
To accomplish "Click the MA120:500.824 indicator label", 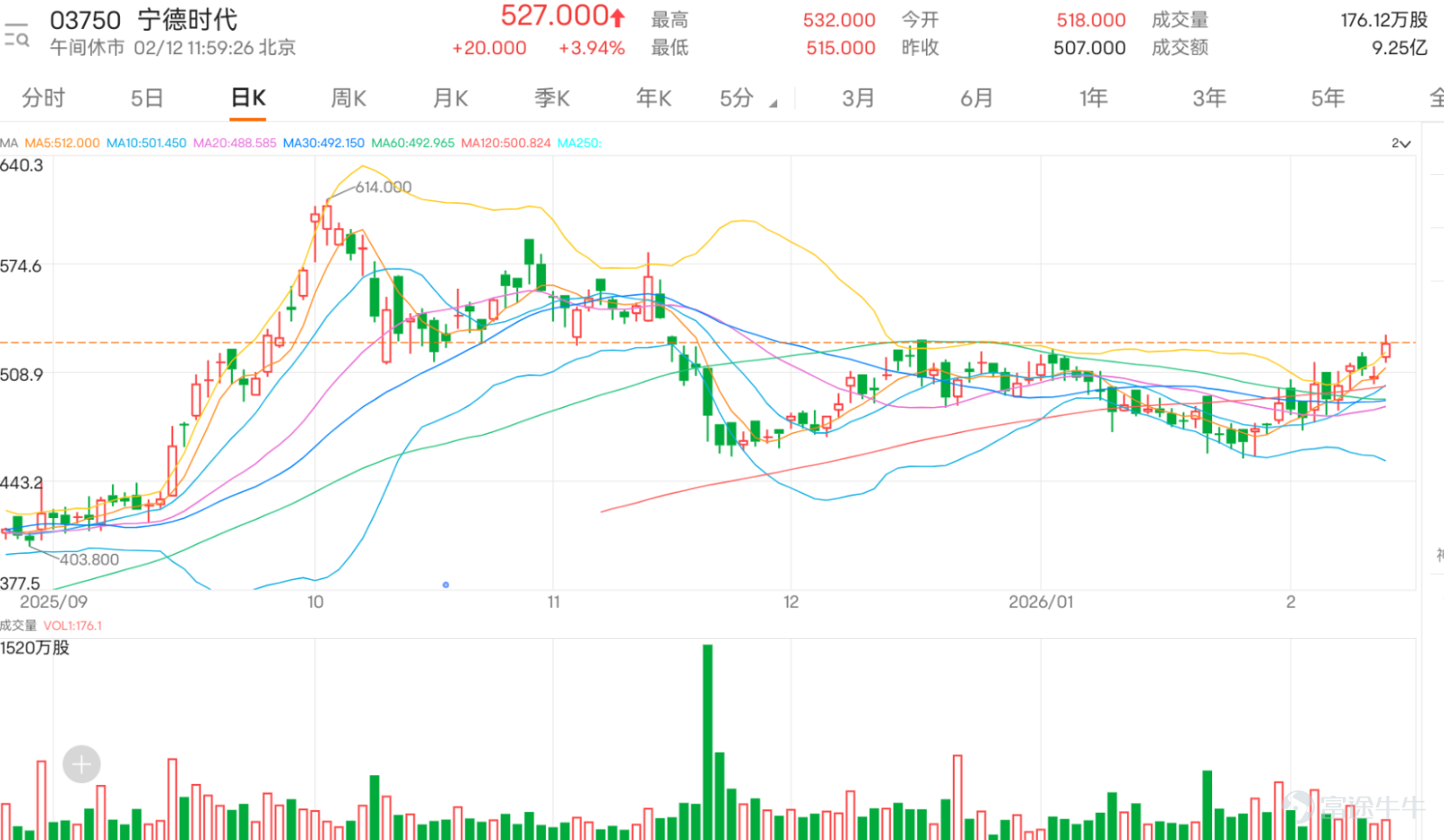I will click(x=505, y=143).
